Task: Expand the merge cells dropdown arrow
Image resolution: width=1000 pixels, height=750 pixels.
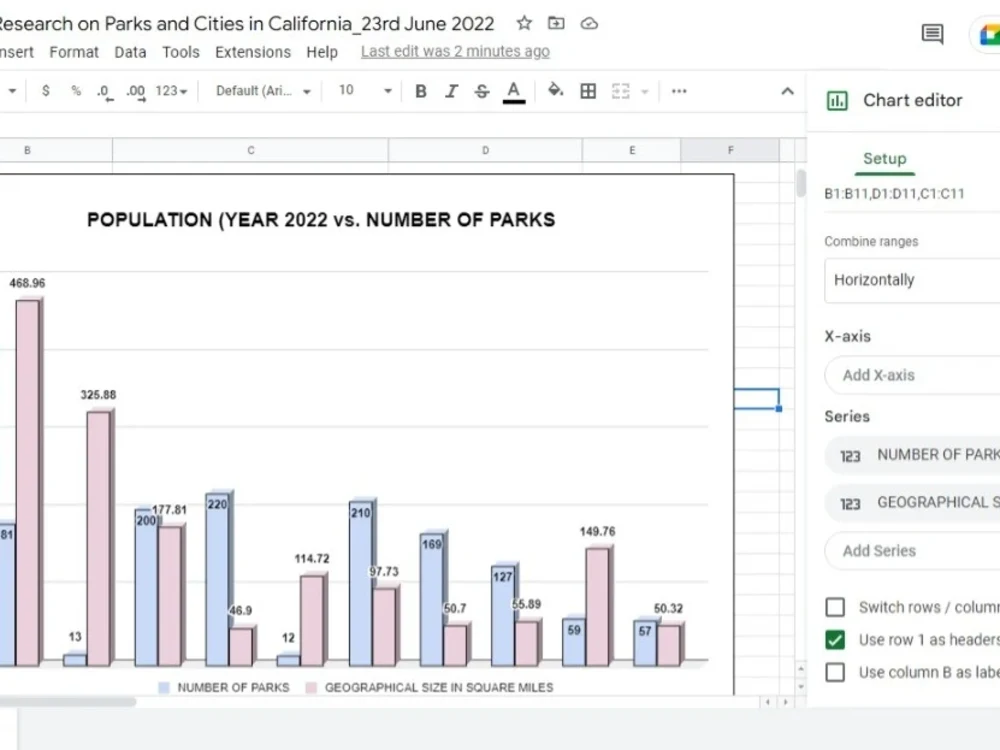Action: click(x=644, y=92)
